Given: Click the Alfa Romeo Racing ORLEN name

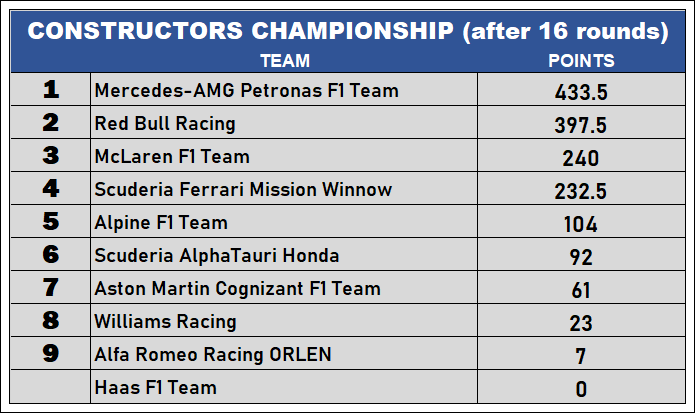Looking at the screenshot, I should (212, 354).
